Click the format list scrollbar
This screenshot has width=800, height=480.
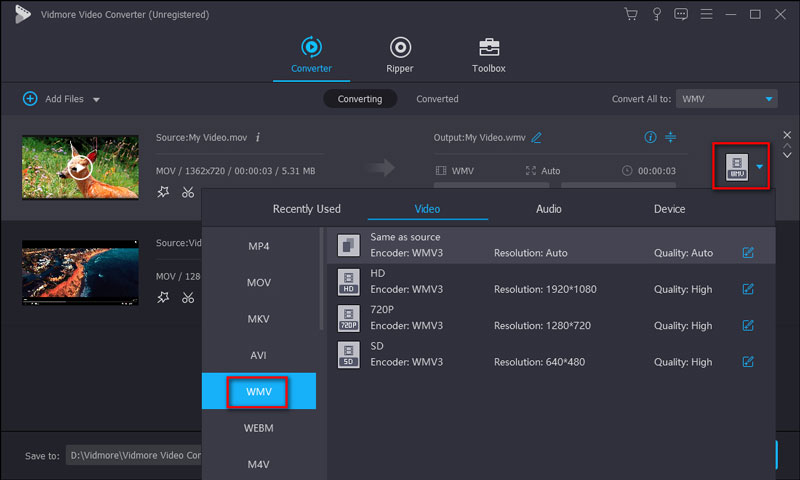tap(321, 279)
